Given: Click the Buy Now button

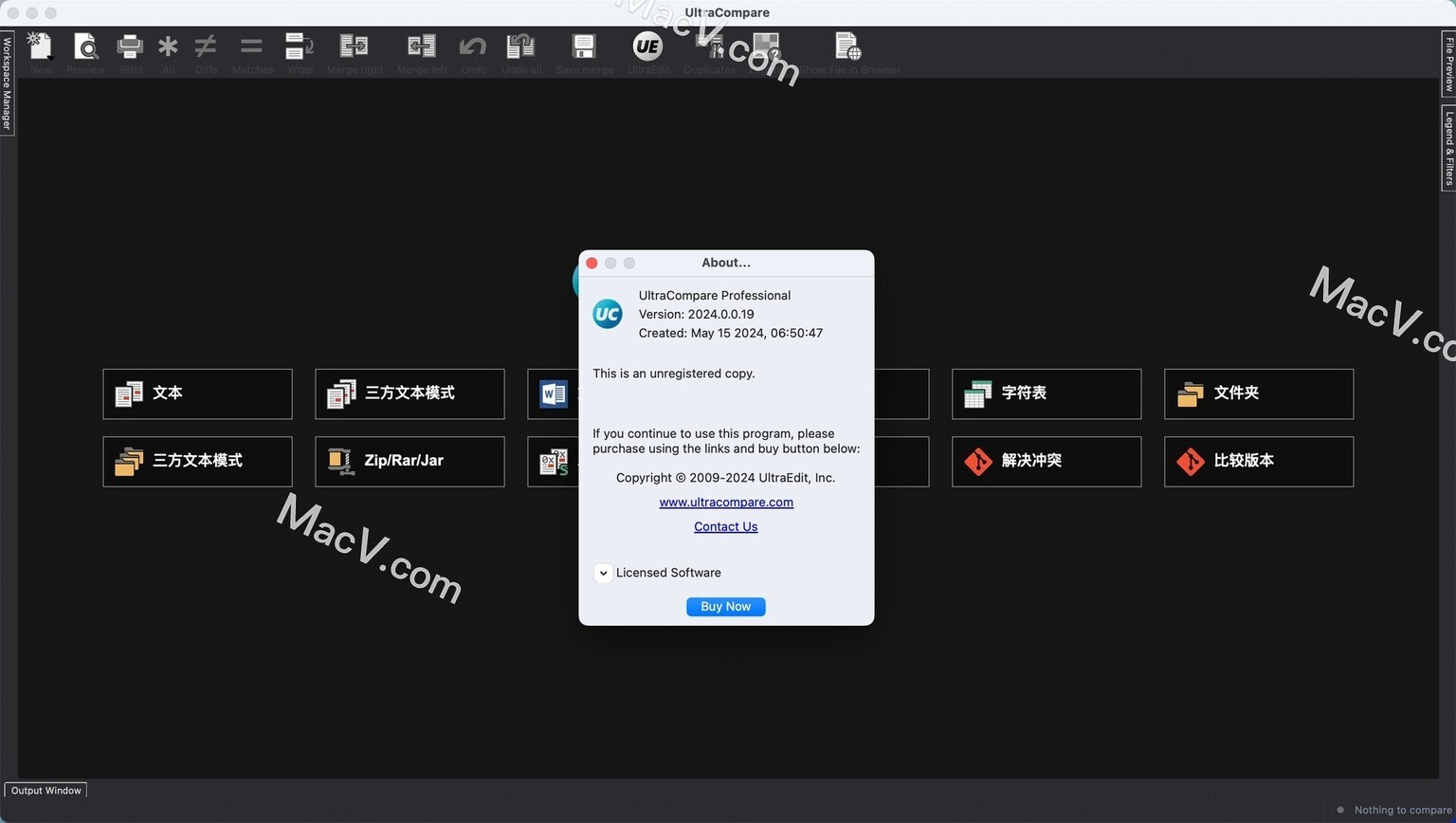Looking at the screenshot, I should point(725,607).
